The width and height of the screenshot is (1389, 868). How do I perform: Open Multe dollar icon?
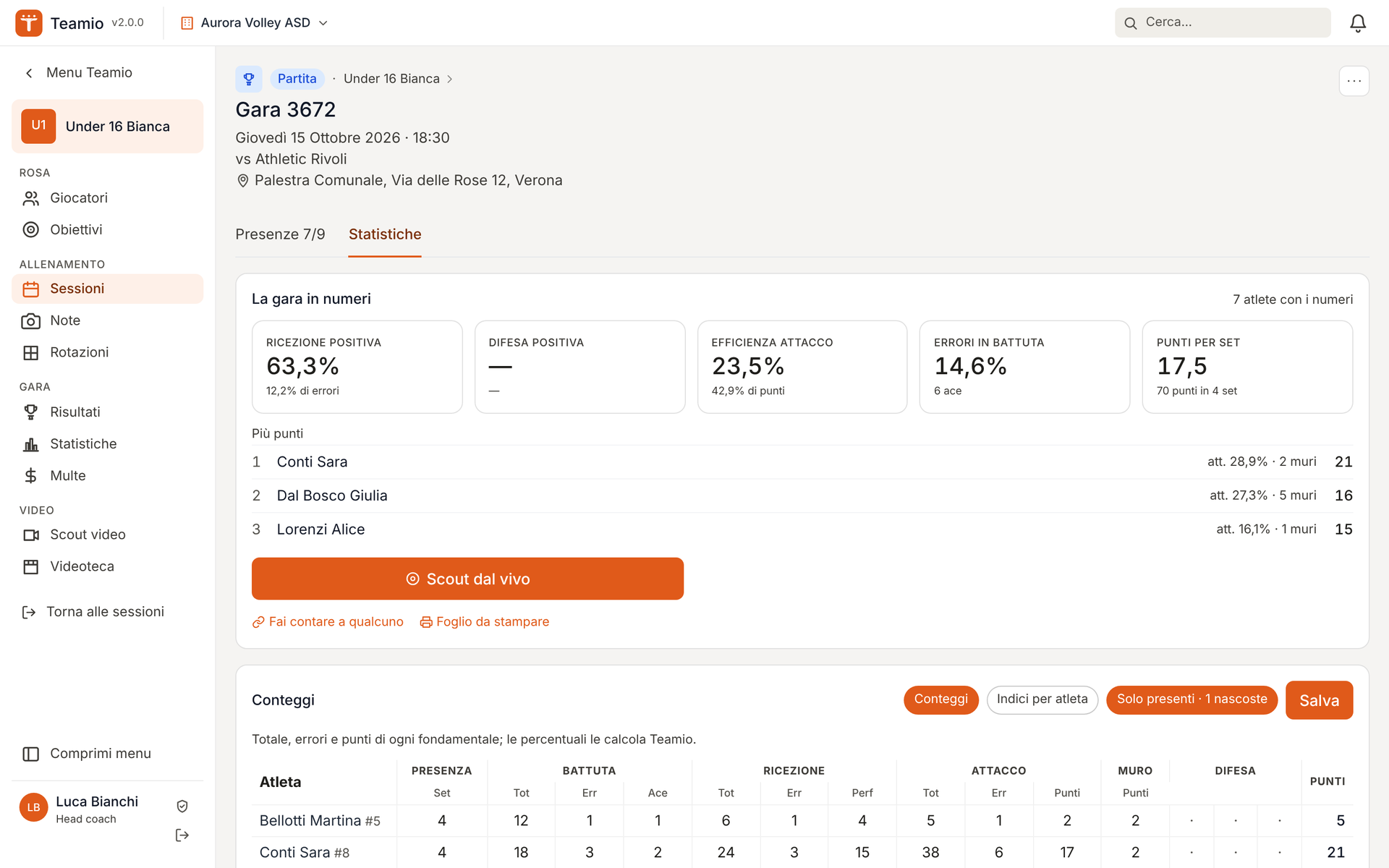click(30, 476)
